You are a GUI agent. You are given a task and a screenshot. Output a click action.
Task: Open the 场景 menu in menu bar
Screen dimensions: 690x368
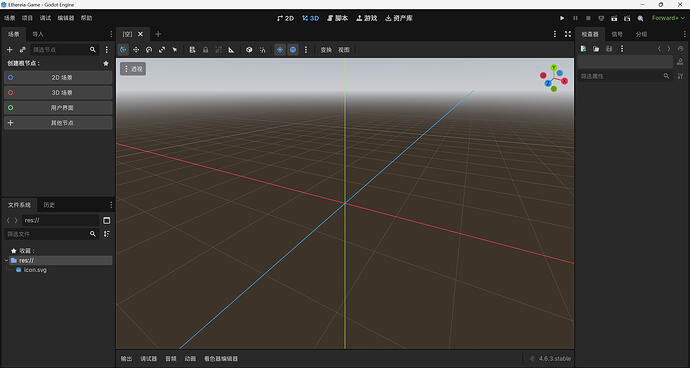[x=10, y=18]
